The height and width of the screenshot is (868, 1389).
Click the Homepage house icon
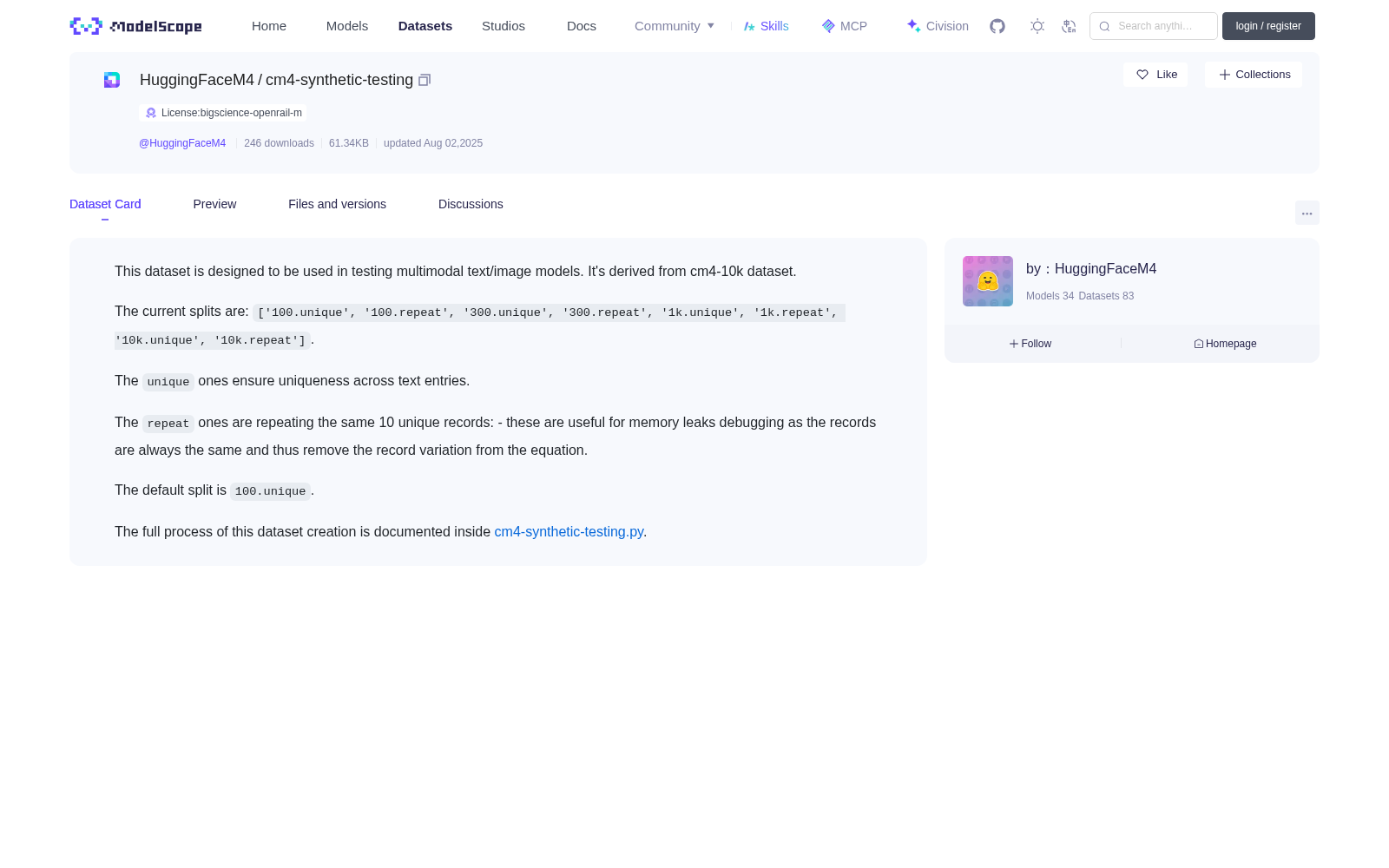(1198, 344)
